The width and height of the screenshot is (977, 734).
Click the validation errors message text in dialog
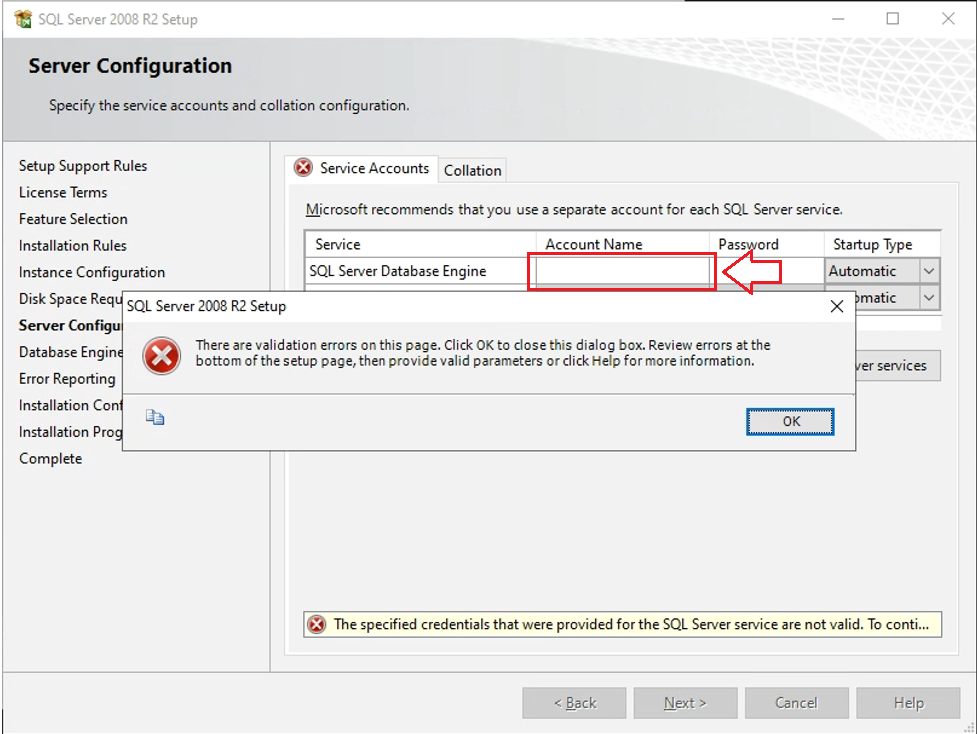click(x=483, y=353)
